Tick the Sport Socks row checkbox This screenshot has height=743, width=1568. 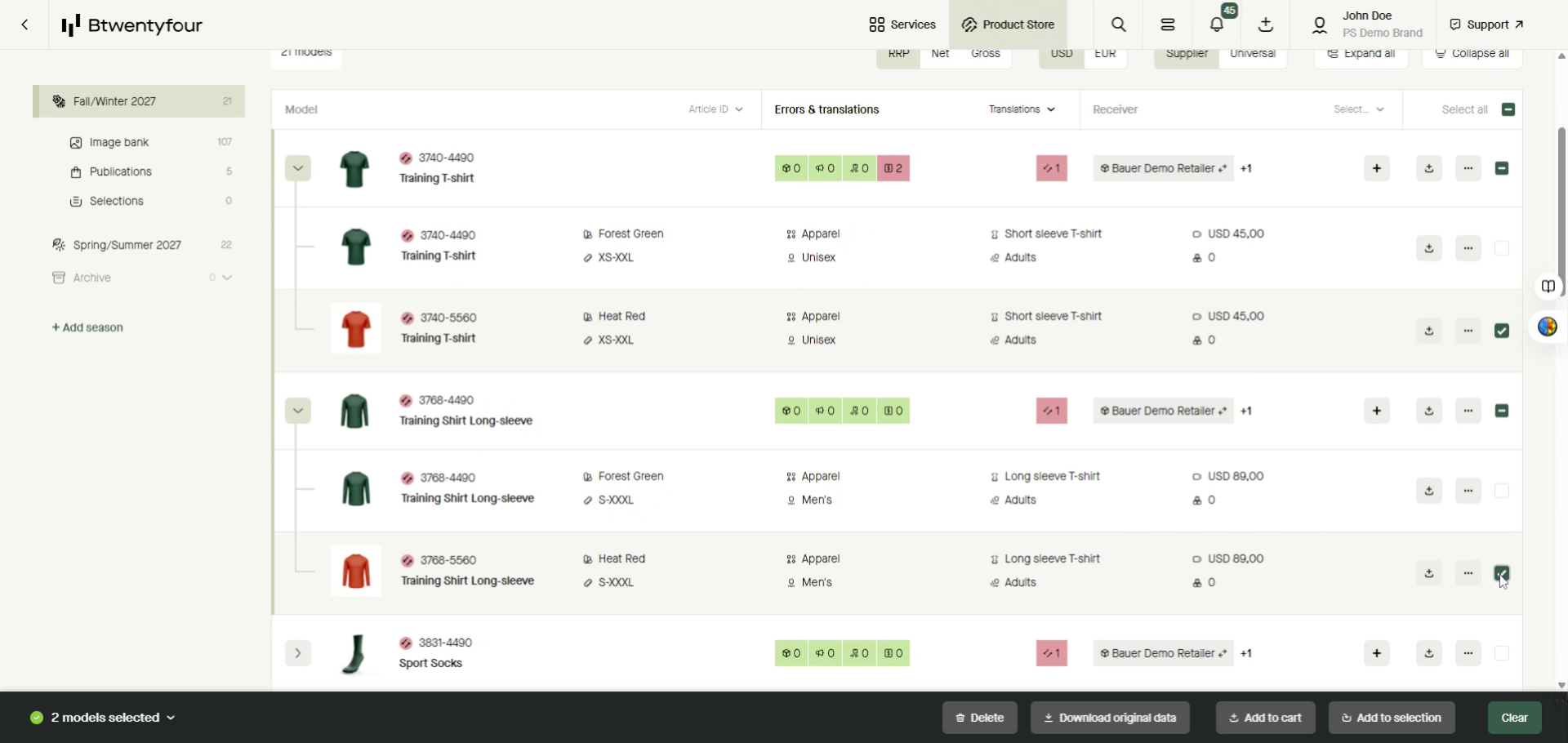pos(1502,654)
